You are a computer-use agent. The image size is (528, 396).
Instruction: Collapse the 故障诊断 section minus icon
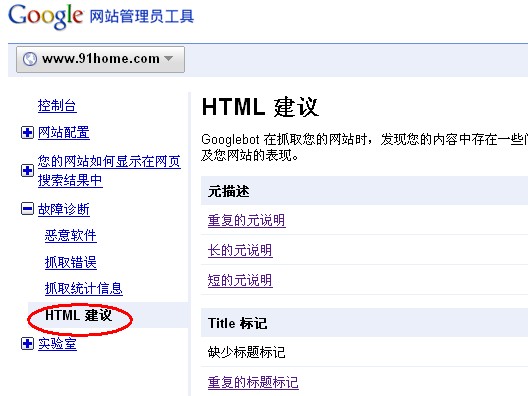coord(27,208)
